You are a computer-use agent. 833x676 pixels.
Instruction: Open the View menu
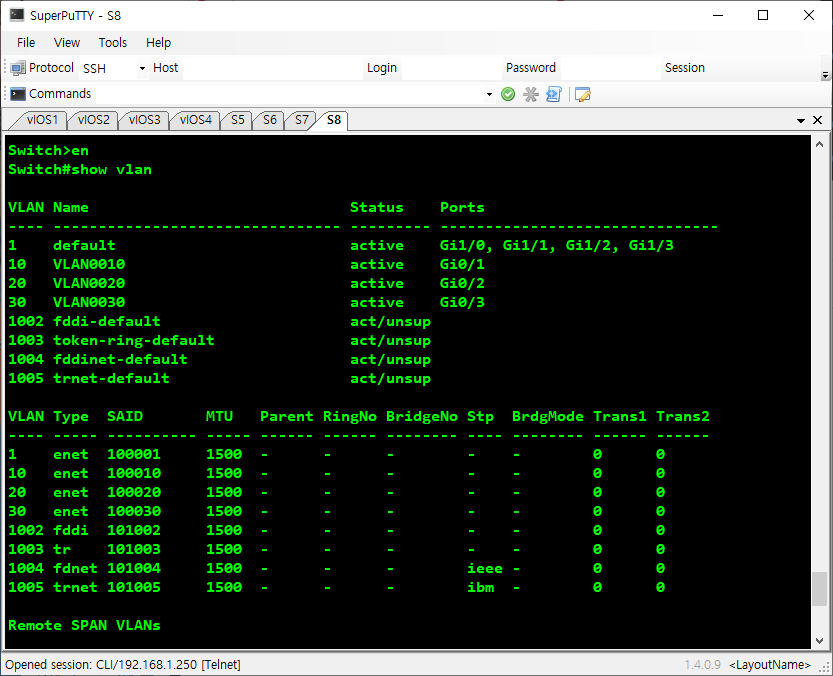67,43
